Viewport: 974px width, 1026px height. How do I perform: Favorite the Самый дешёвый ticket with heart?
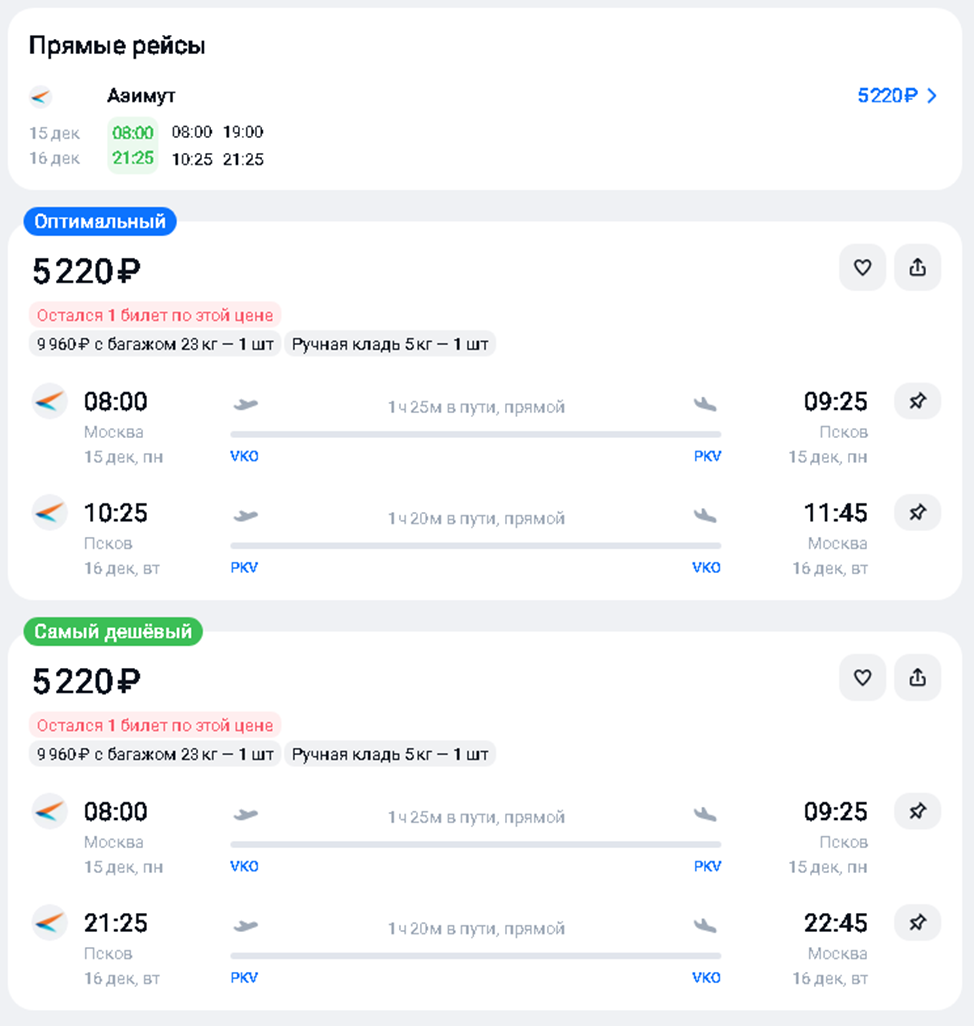[x=862, y=677]
